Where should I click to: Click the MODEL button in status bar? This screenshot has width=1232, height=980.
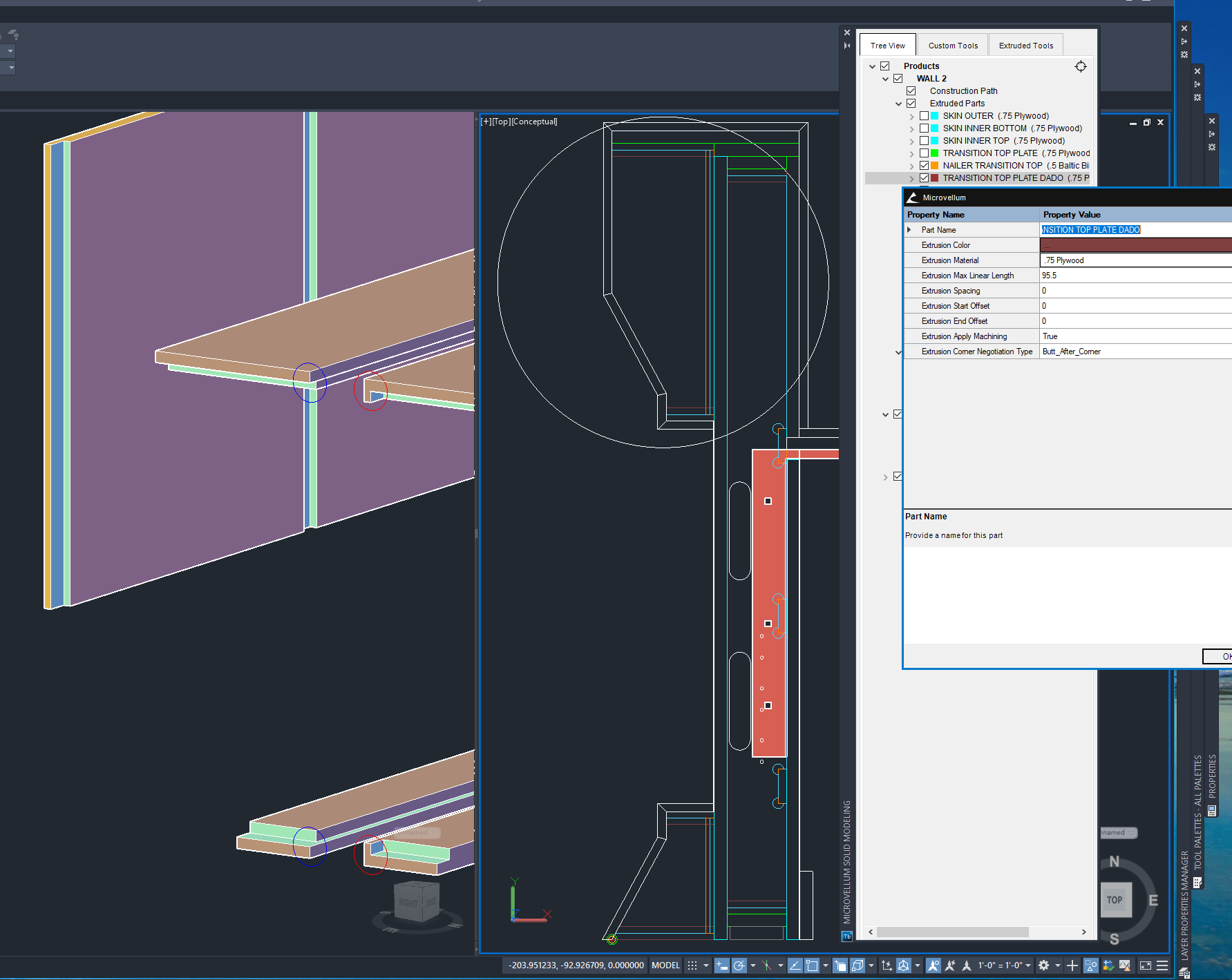(x=665, y=965)
